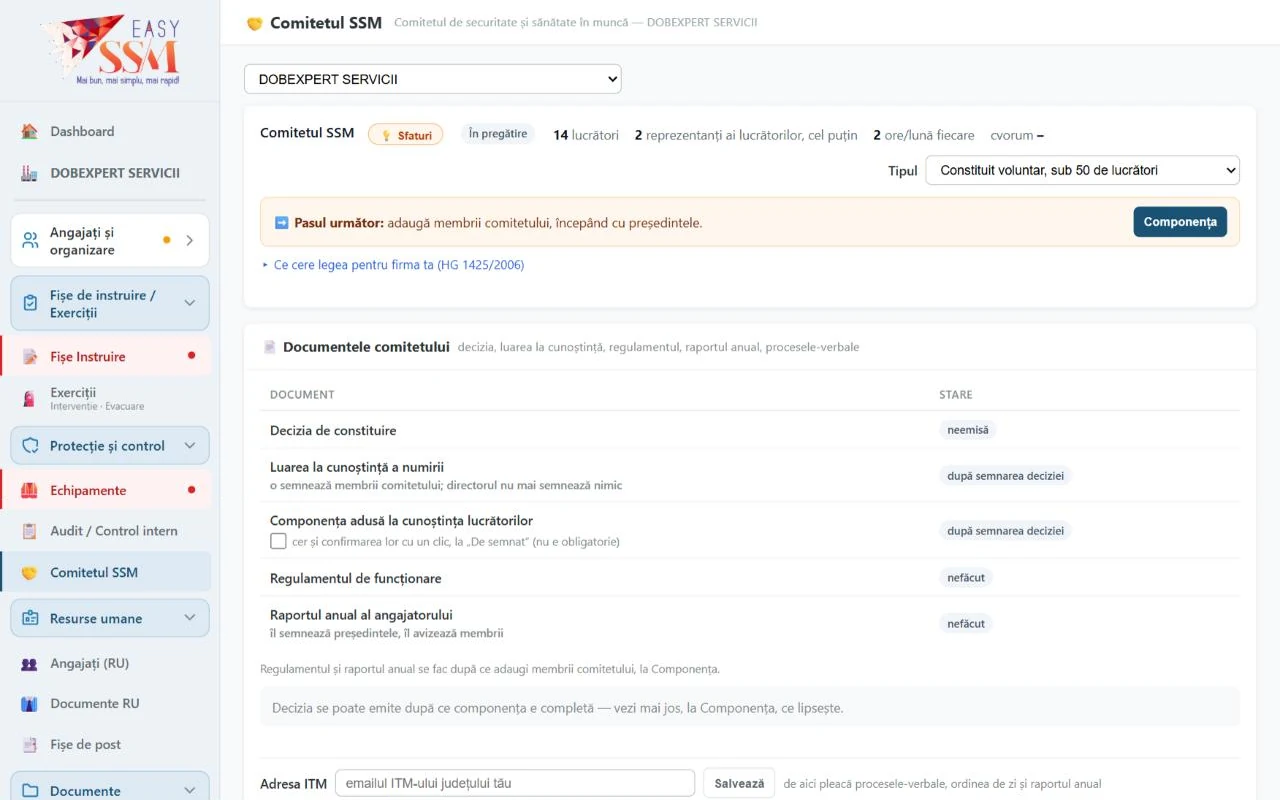Viewport: 1280px width, 800px height.
Task: Click the Regulamentul de funcționare document name
Action: pyautogui.click(x=356, y=579)
